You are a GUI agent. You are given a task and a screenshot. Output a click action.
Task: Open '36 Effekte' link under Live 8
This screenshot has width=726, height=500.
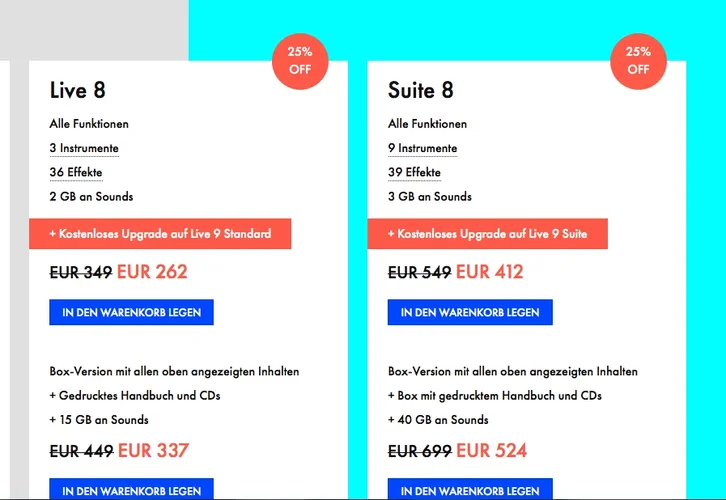[x=76, y=172]
